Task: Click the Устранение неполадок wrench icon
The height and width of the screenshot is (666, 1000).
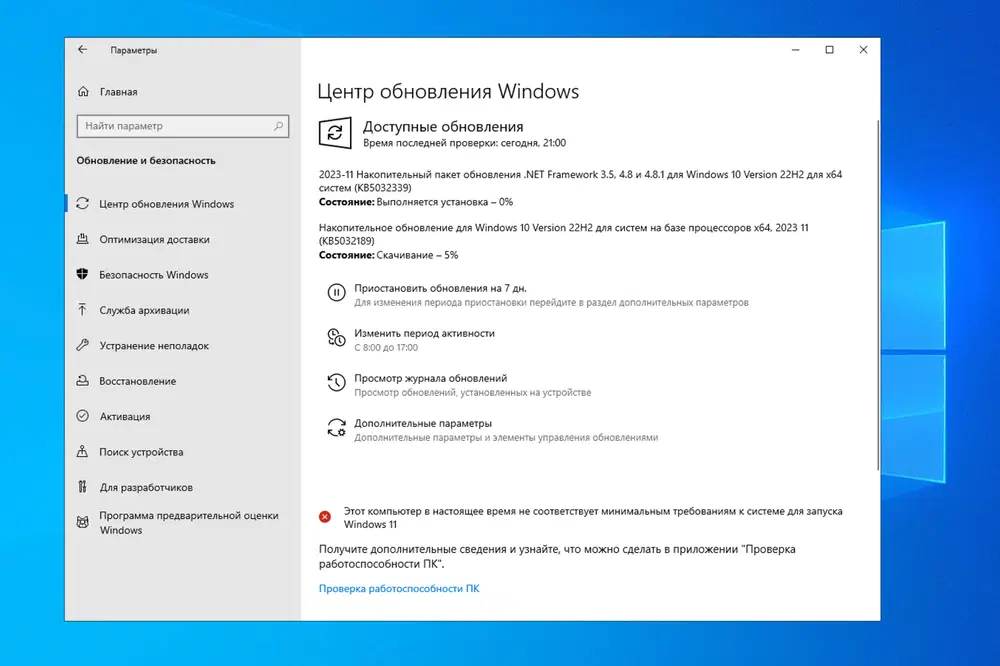Action: point(82,345)
